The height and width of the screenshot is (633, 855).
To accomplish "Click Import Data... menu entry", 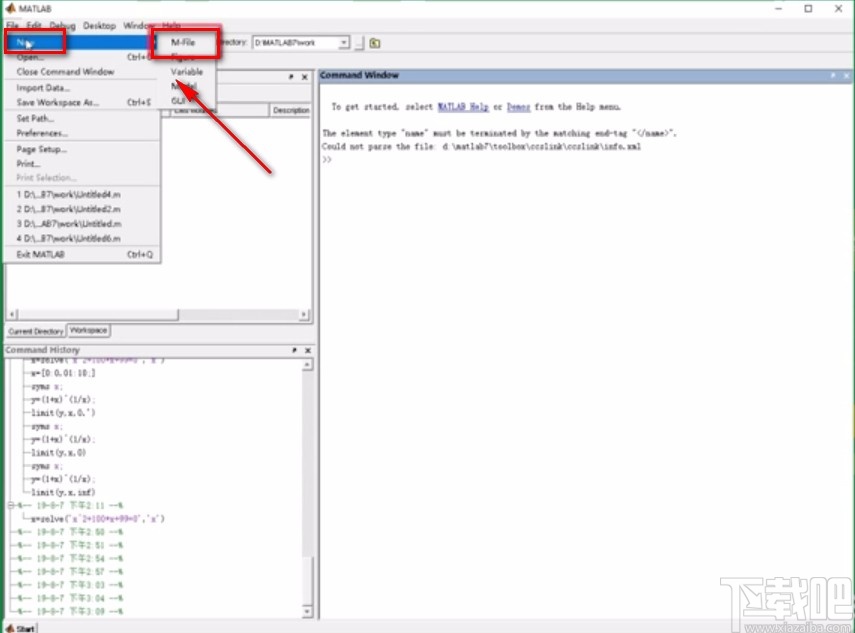I will point(43,88).
